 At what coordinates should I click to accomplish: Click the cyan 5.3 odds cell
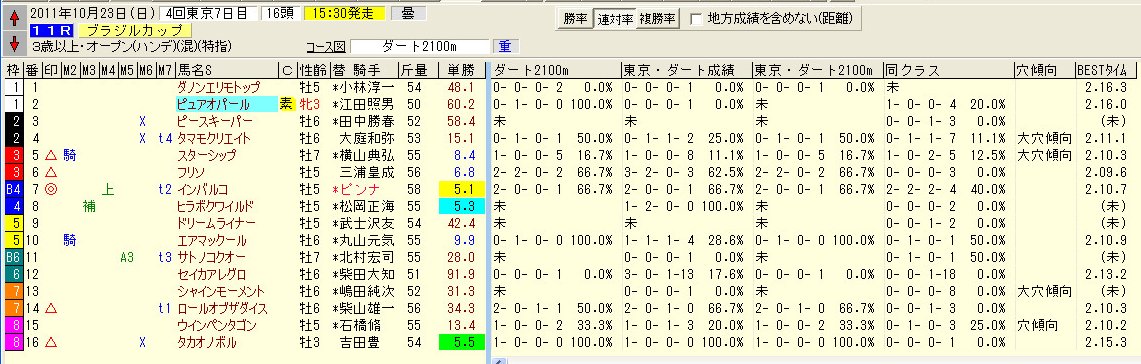[461, 206]
